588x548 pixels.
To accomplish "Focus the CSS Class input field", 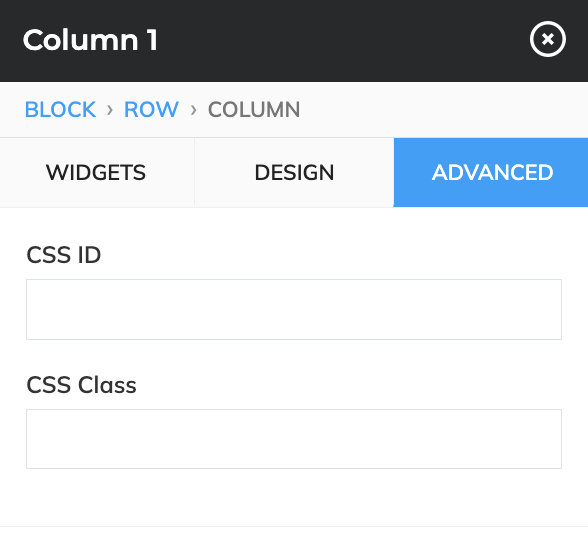I will click(x=294, y=439).
